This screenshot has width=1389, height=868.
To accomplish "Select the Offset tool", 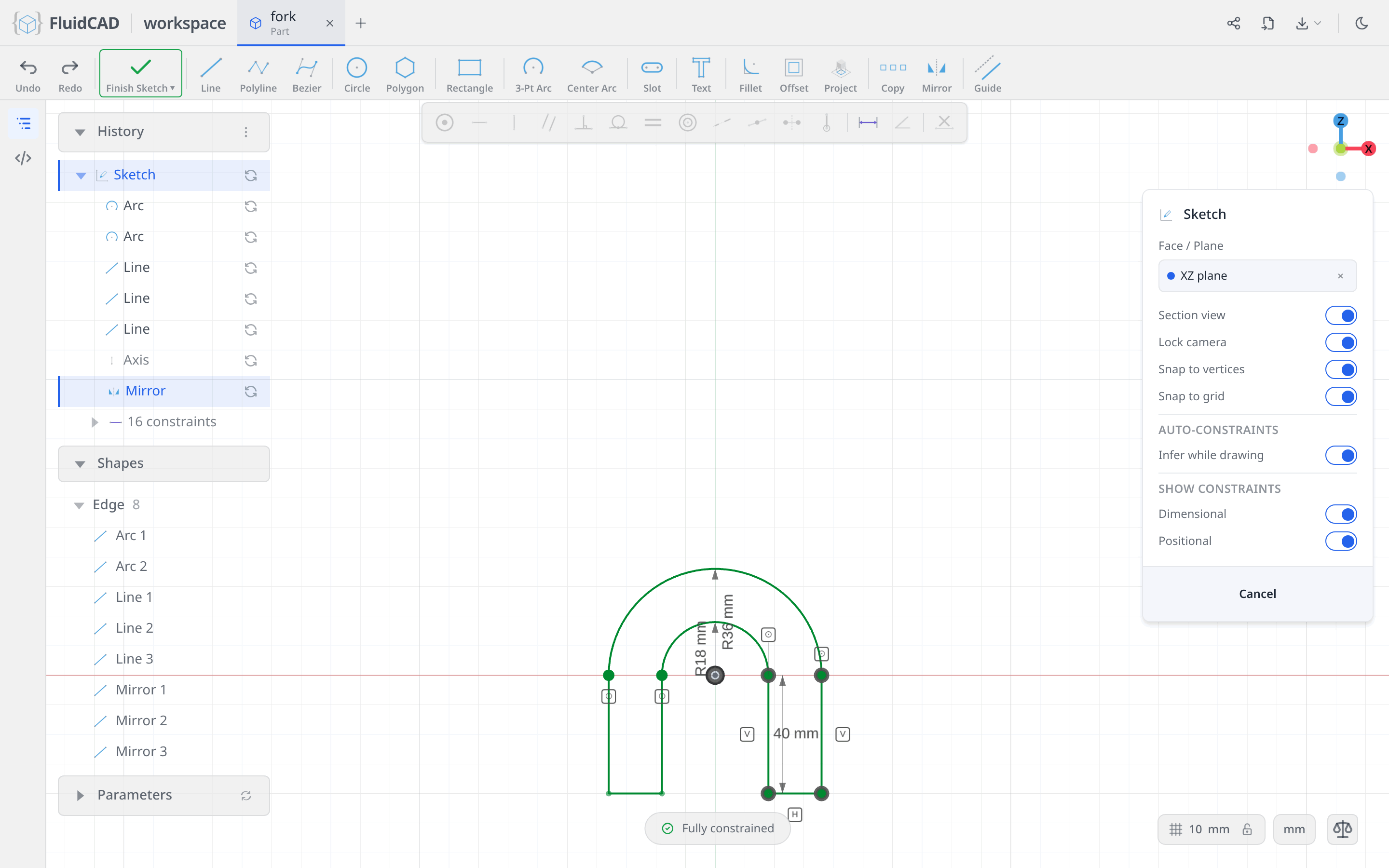I will [794, 74].
